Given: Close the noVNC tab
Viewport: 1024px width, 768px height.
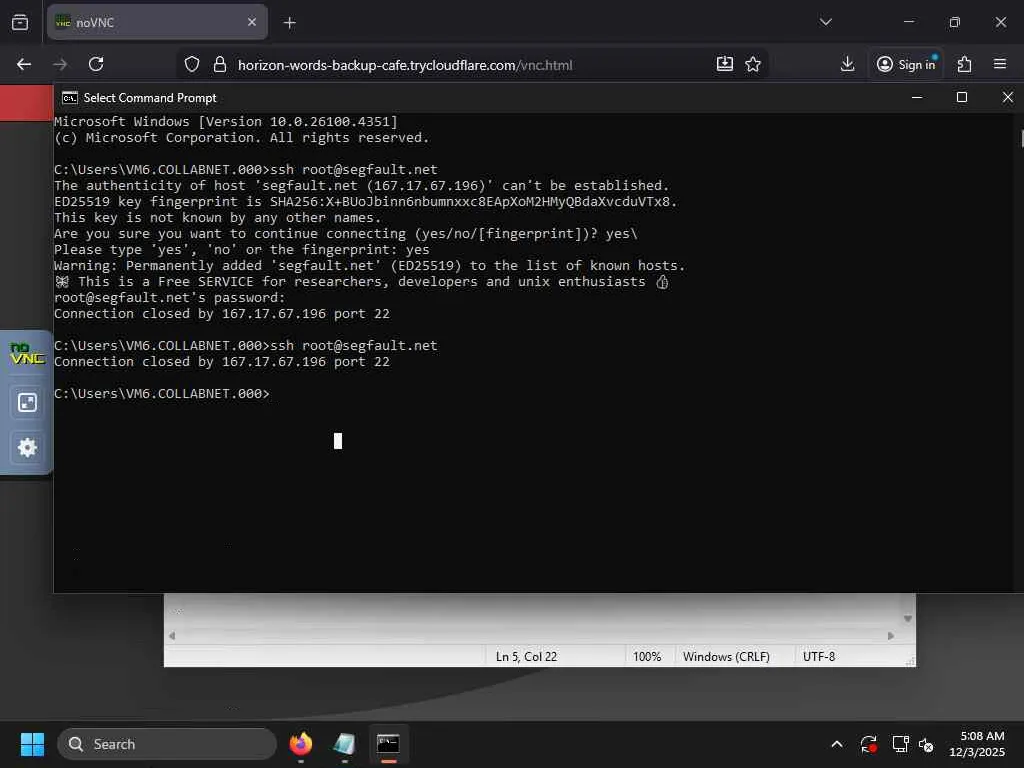Looking at the screenshot, I should coord(252,22).
